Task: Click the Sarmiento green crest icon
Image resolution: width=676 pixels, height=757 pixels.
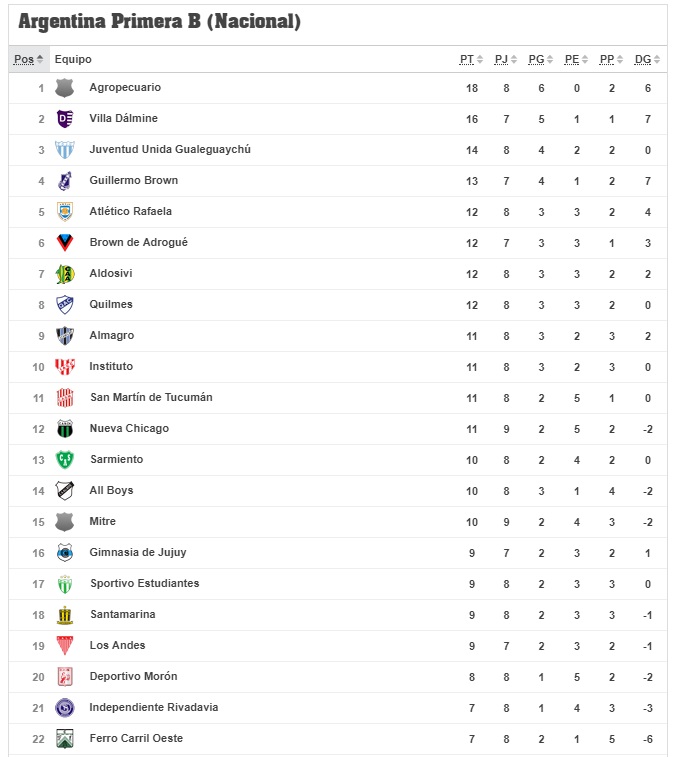Action: coord(65,460)
